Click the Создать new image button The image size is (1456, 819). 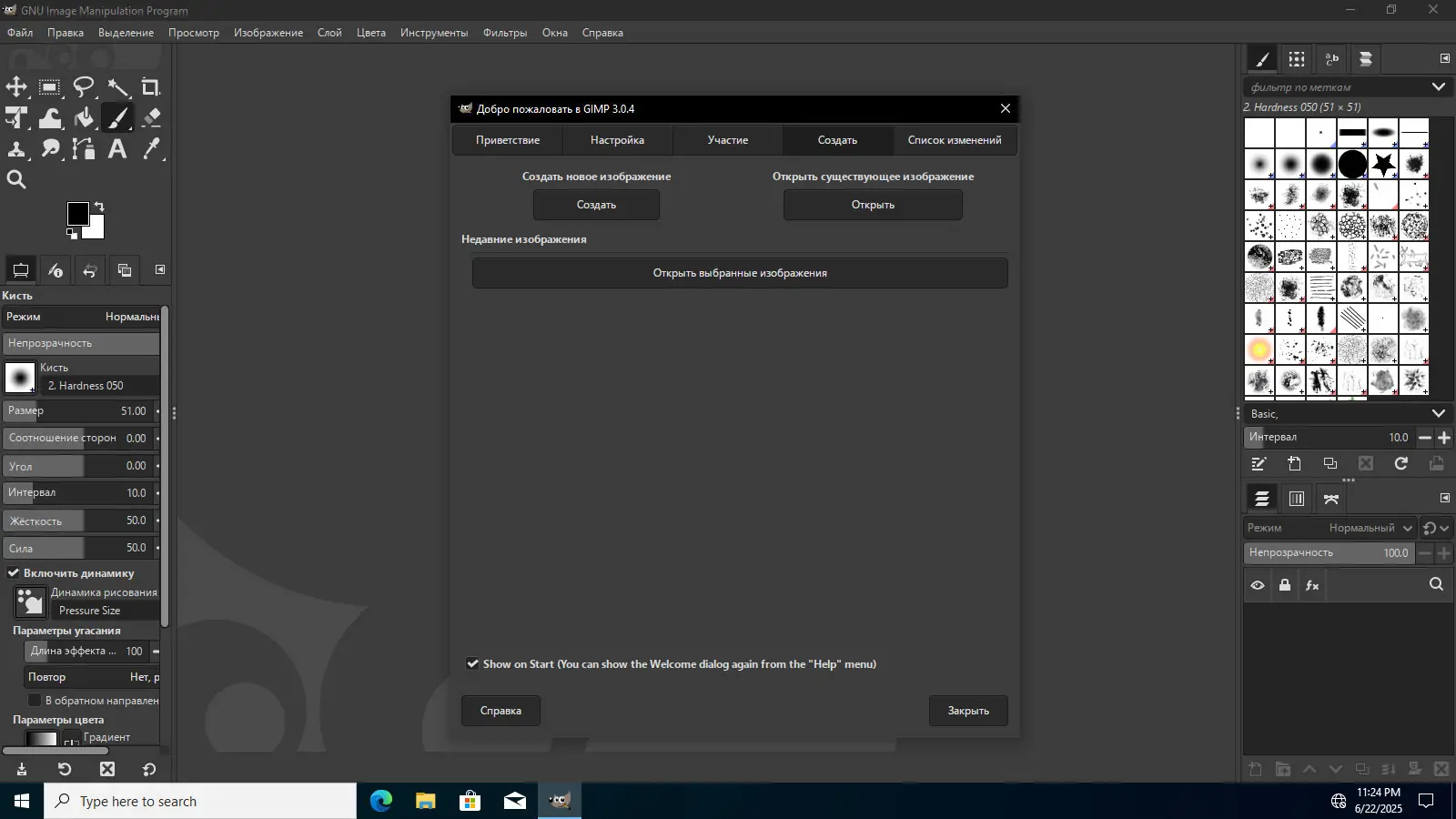click(596, 205)
